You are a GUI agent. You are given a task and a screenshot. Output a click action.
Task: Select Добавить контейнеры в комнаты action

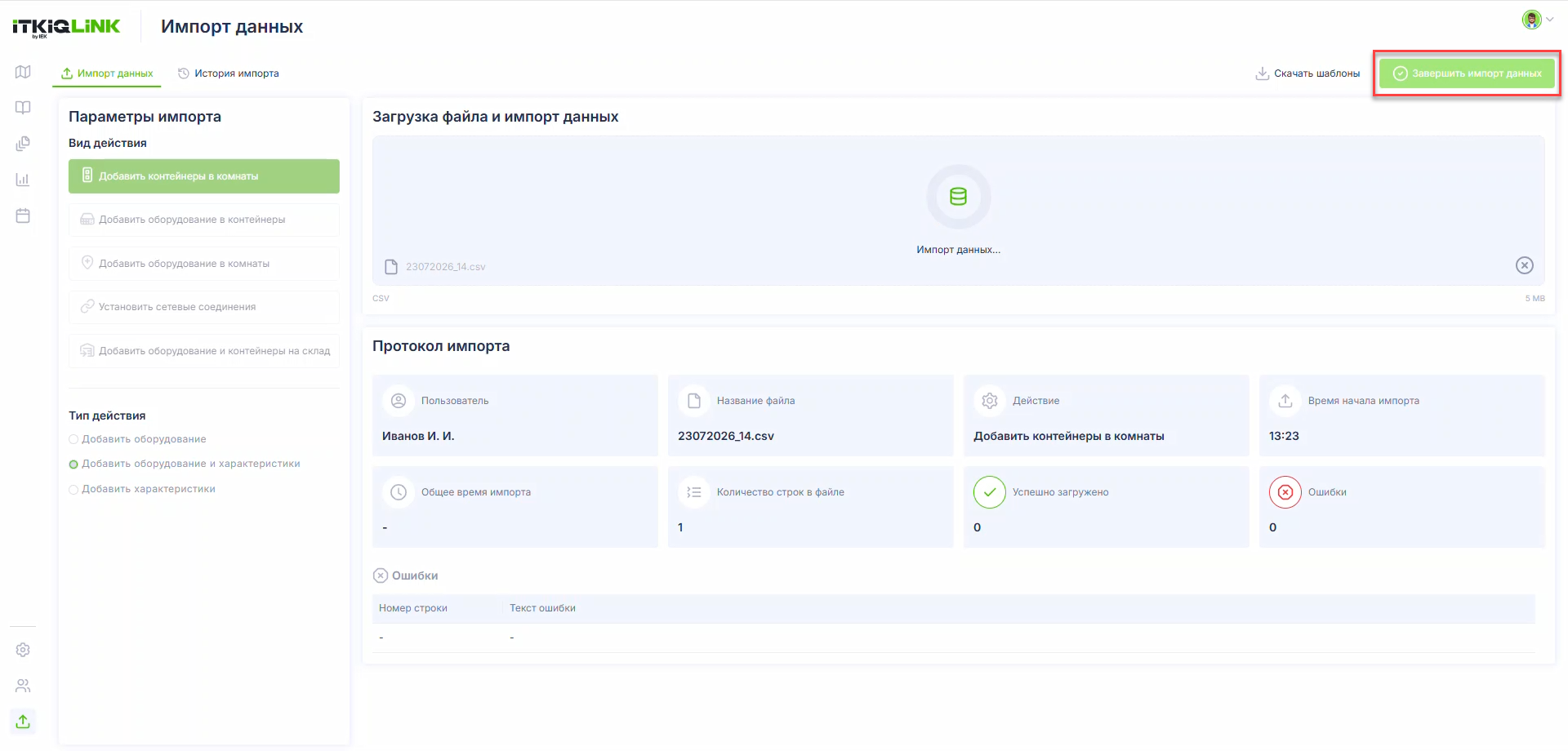point(204,176)
